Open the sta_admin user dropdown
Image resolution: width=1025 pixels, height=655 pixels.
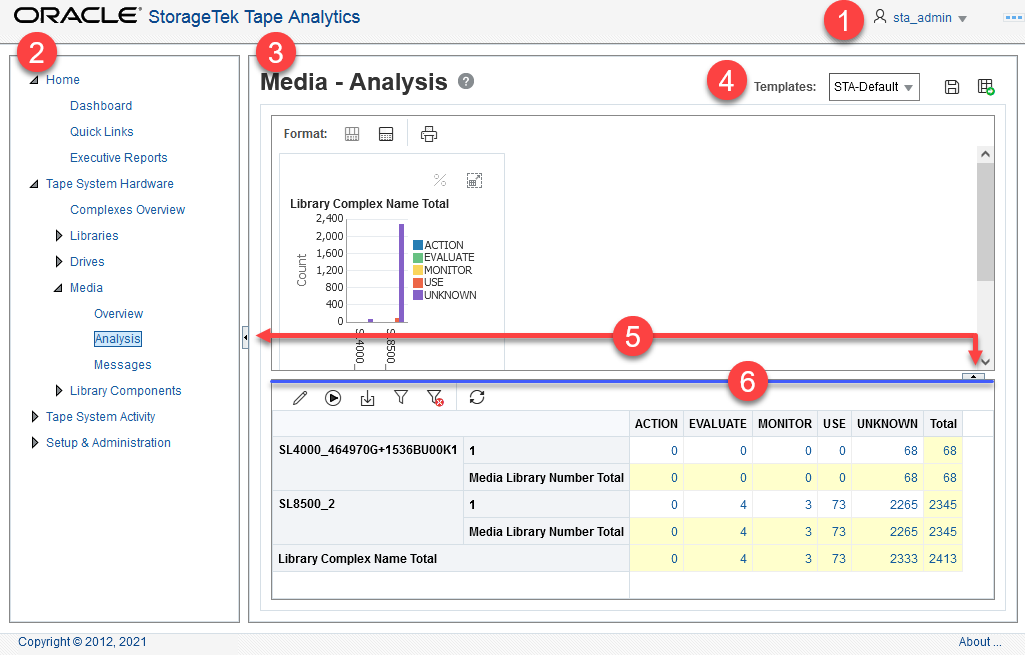[x=962, y=18]
